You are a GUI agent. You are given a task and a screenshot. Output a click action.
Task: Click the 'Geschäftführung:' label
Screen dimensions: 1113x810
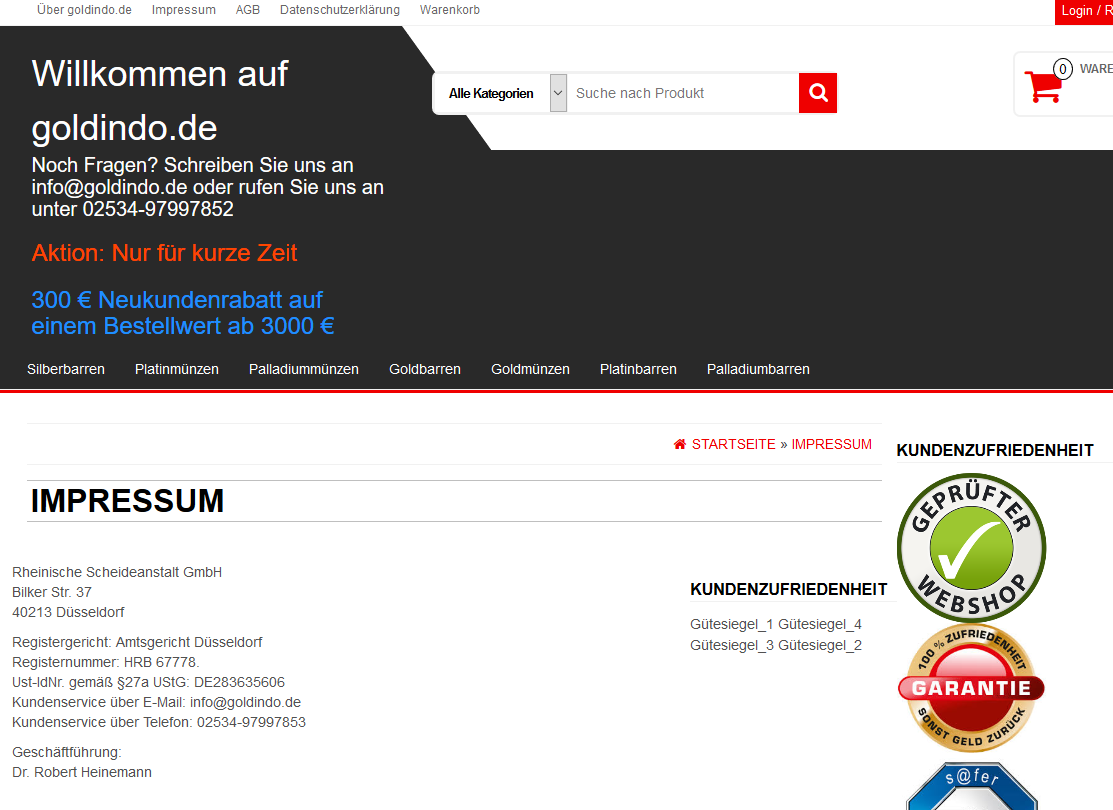(x=67, y=752)
